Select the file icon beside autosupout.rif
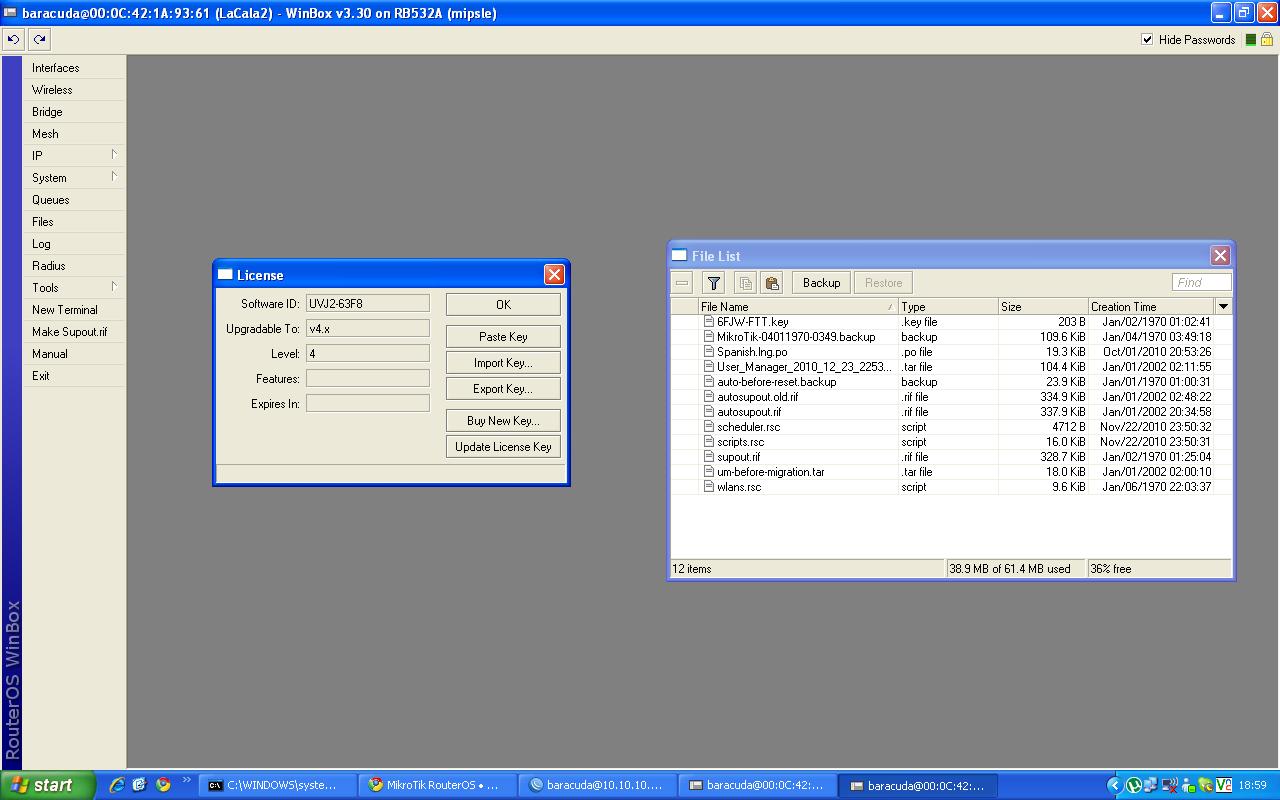 point(709,412)
